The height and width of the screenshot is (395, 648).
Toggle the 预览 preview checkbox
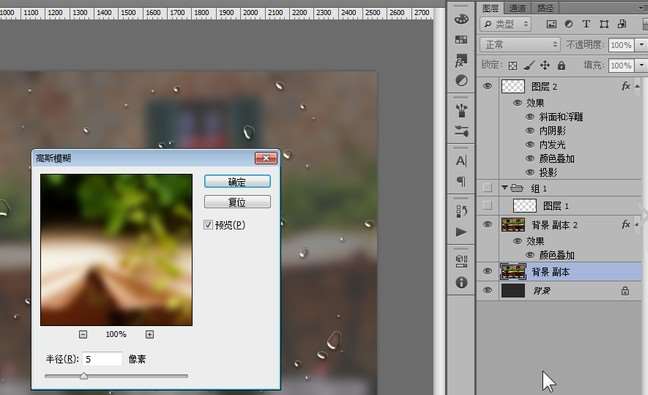point(208,225)
